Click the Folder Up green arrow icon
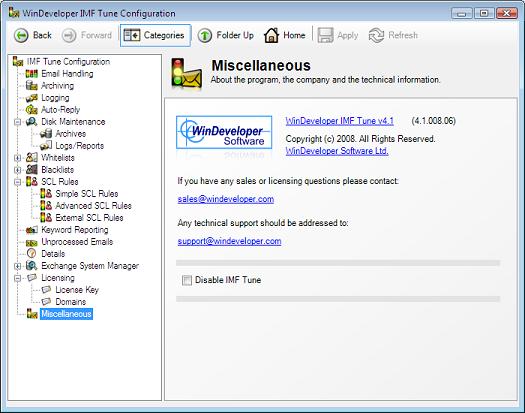Viewport: 525px width, 413px height. 205,35
